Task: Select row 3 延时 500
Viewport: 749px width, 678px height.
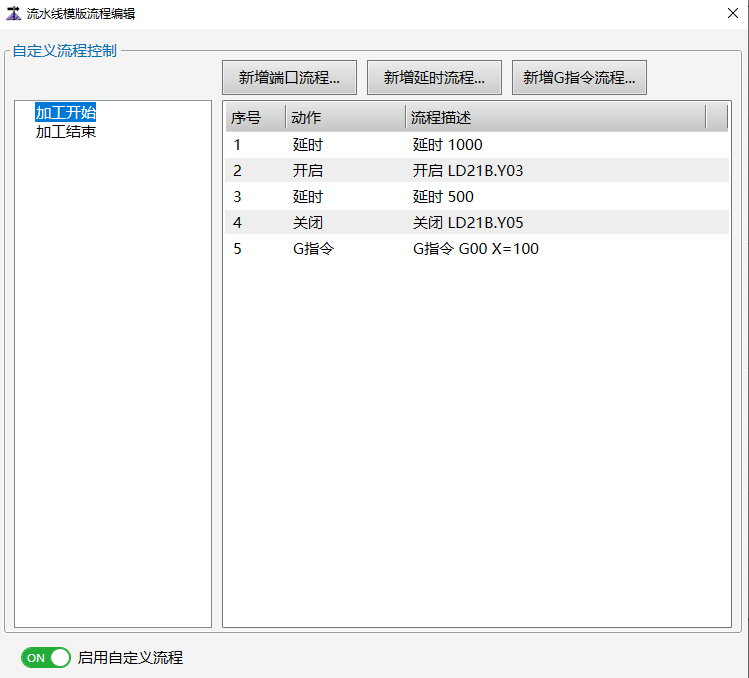Action: tap(443, 197)
